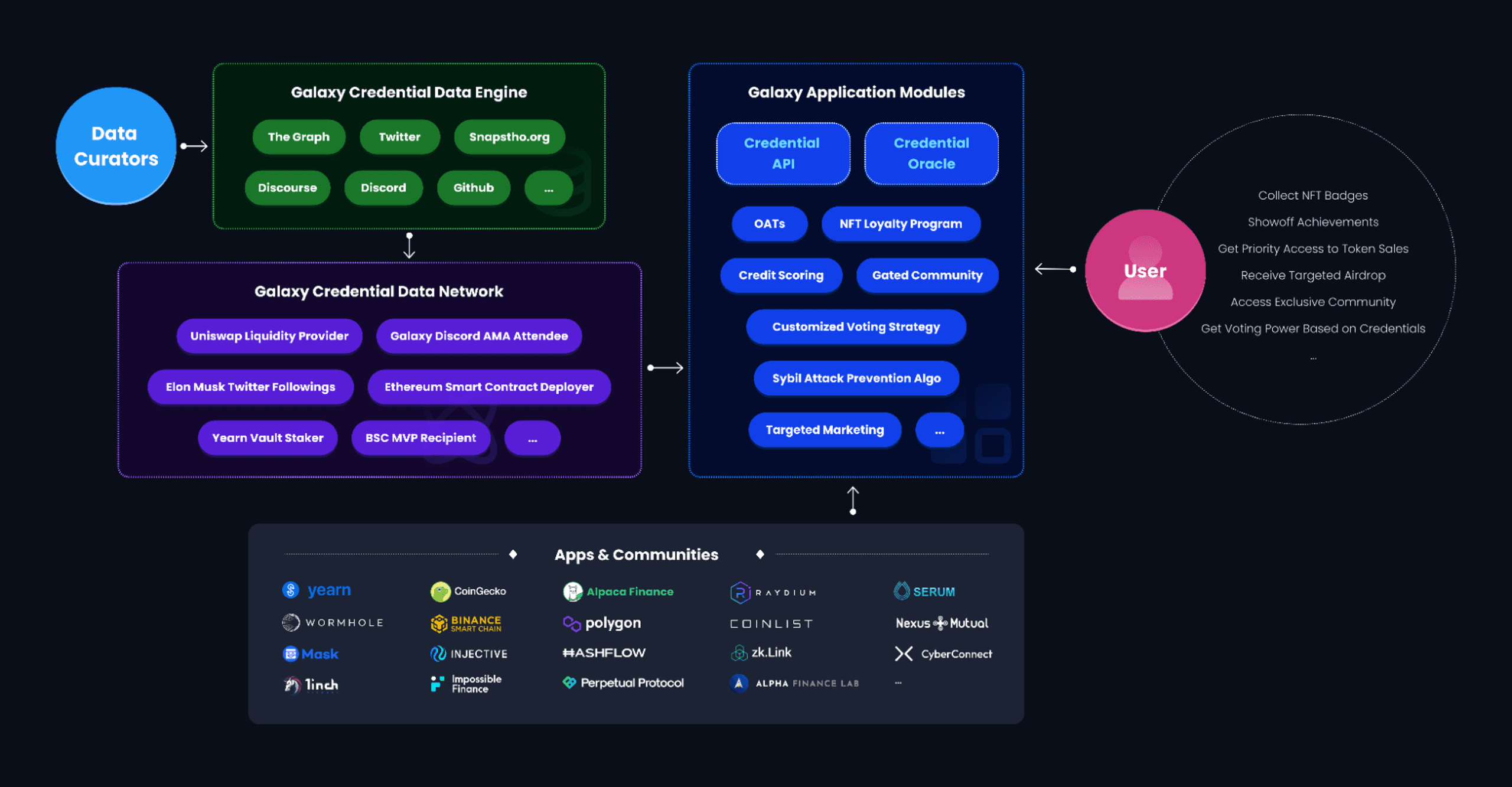The width and height of the screenshot is (1512, 787).
Task: Click the Snapstho.org pill
Action: pos(510,137)
